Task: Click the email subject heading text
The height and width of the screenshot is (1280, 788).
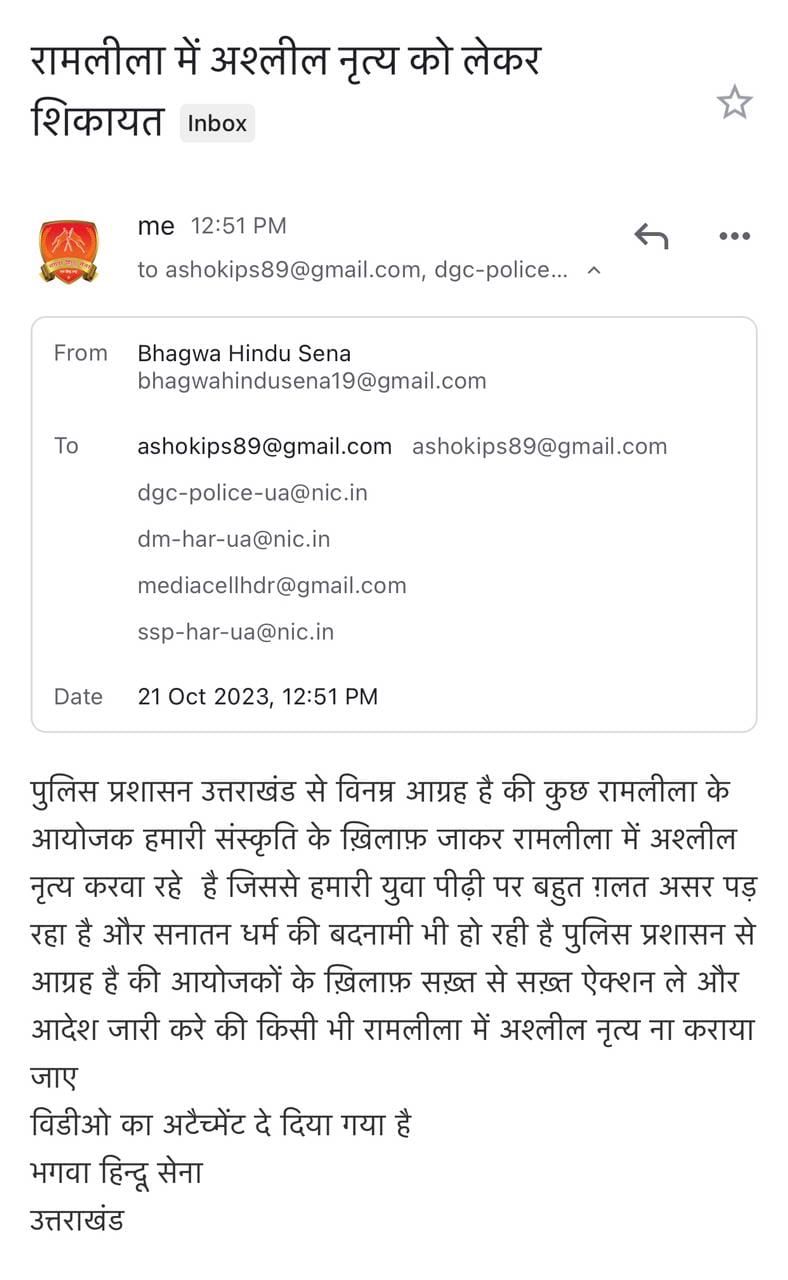Action: coord(285,92)
